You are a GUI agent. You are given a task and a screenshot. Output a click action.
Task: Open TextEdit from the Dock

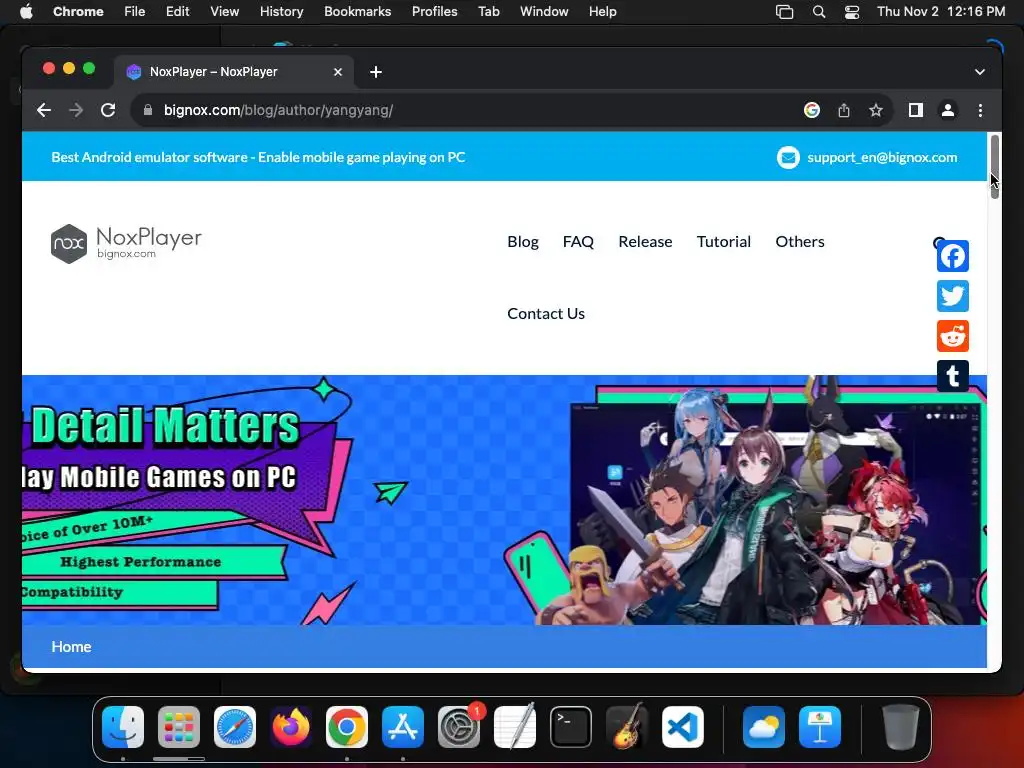[515, 726]
